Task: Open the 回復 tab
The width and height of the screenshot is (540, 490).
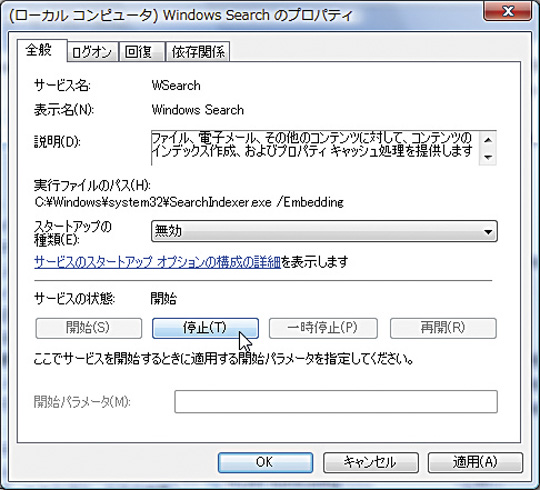Action: 142,53
